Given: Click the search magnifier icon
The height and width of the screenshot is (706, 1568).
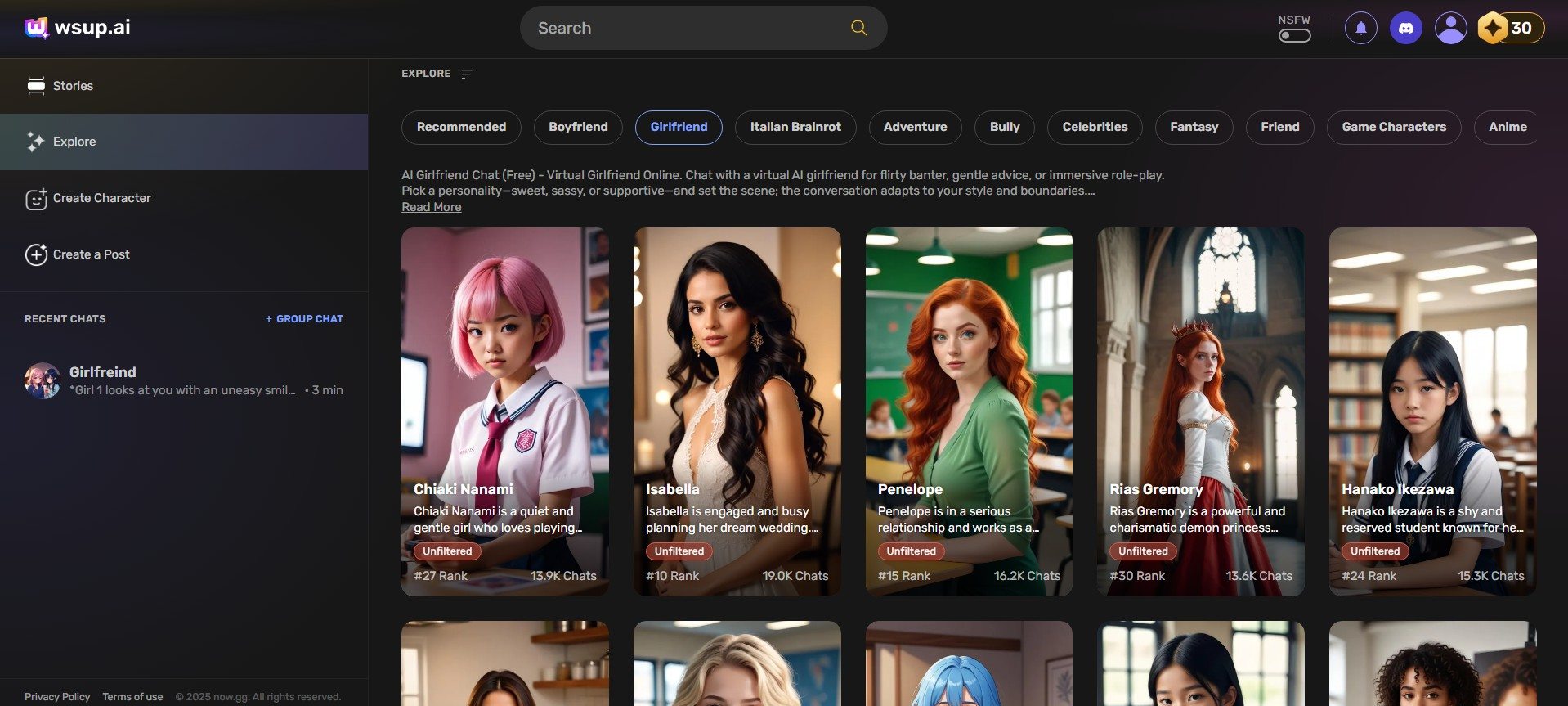Looking at the screenshot, I should [858, 28].
